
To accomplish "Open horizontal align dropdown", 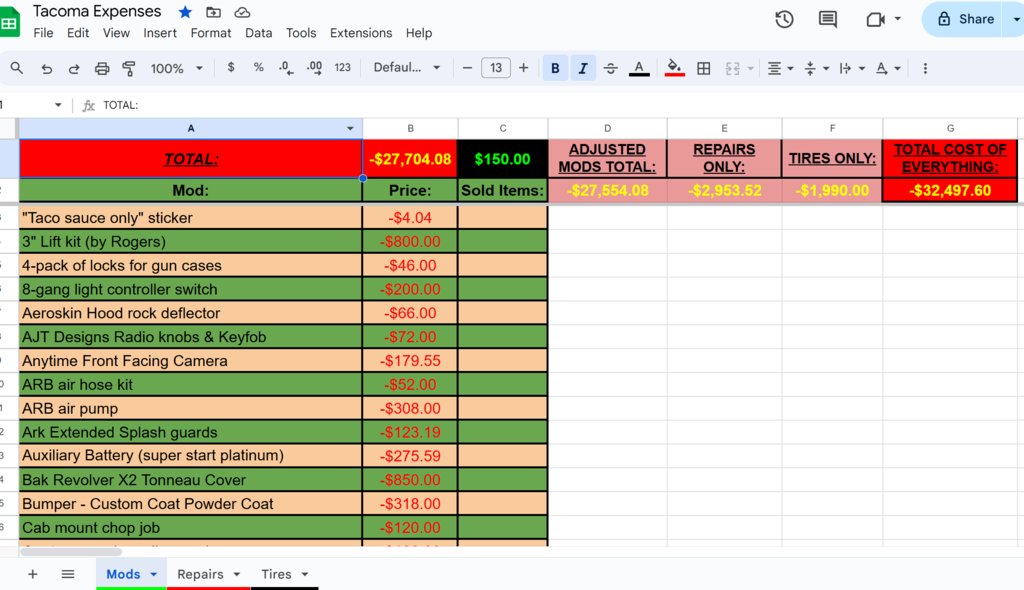I will point(780,68).
